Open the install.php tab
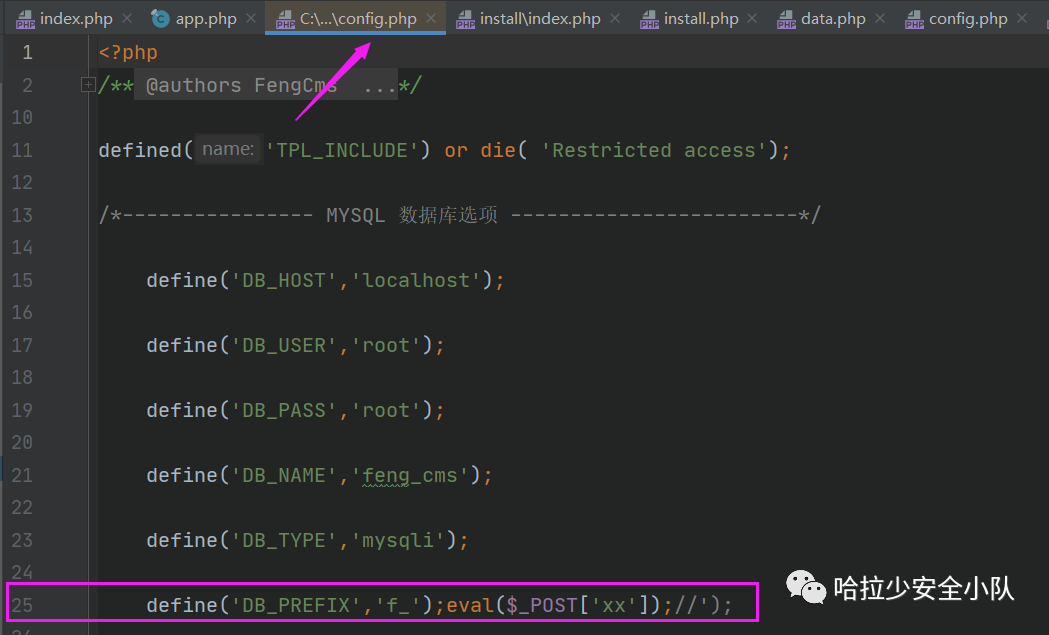 click(700, 19)
